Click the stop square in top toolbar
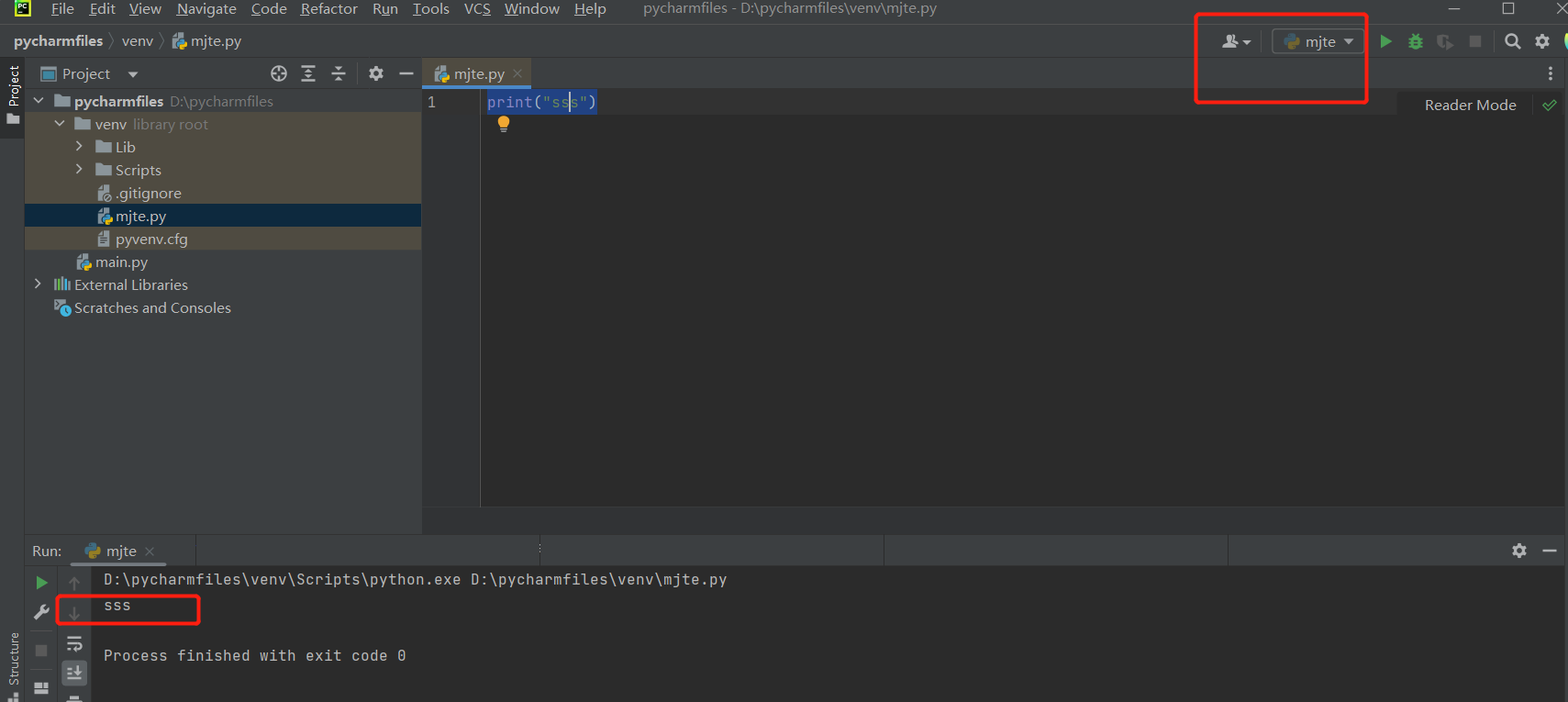 point(1475,41)
